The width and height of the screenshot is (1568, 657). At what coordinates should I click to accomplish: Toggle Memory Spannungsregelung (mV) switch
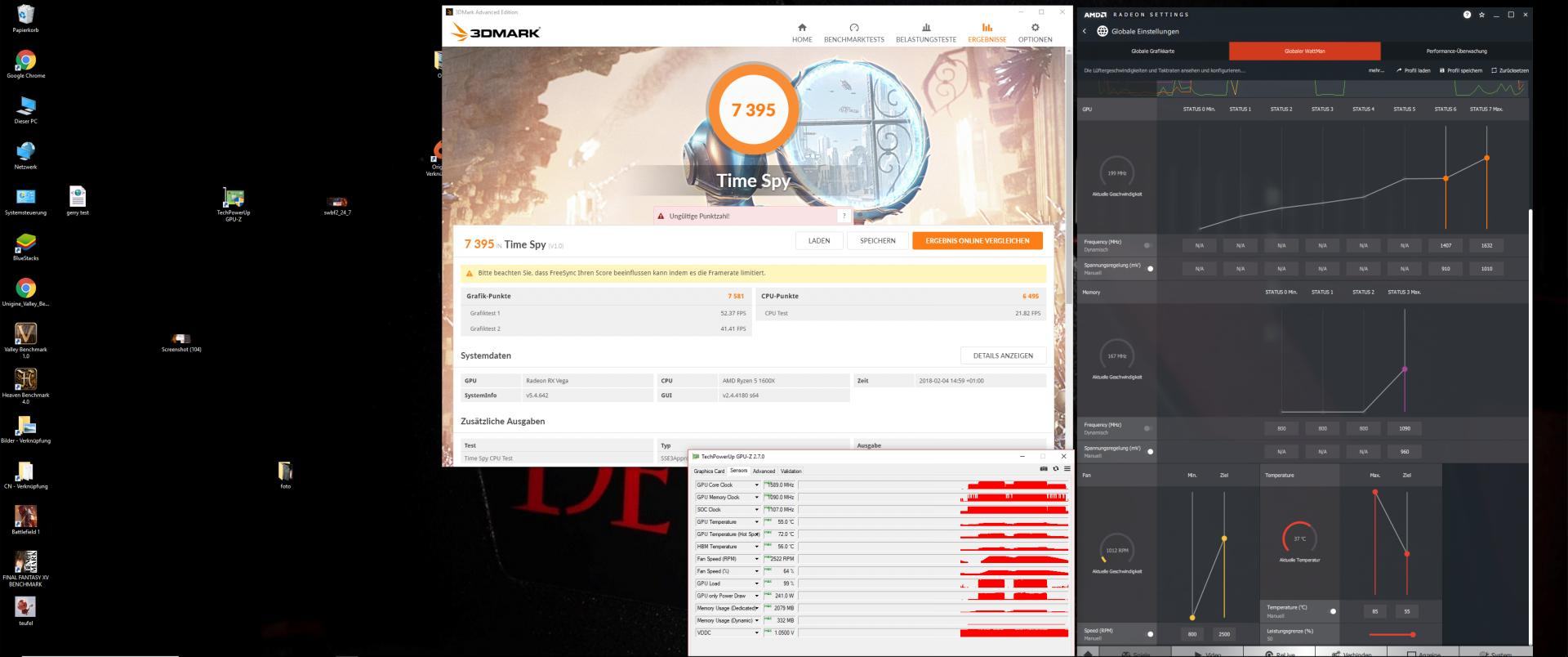(x=1149, y=451)
